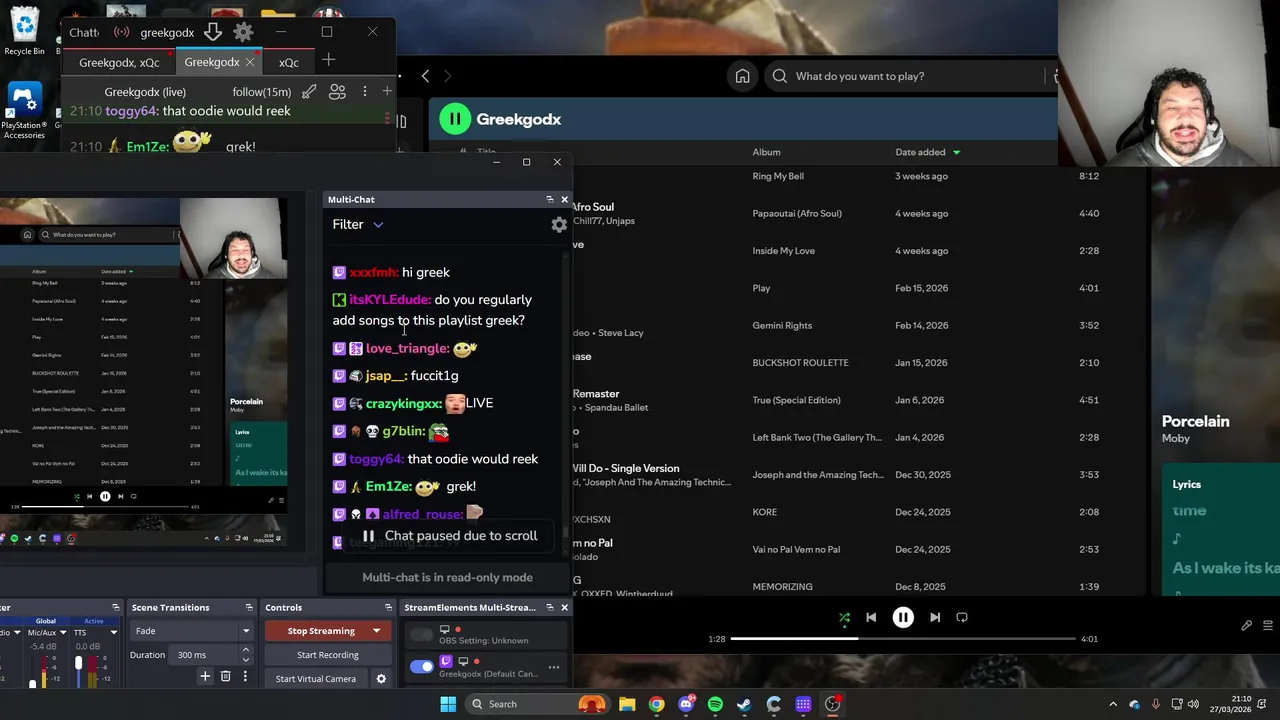The width and height of the screenshot is (1280, 720).
Task: Undock the Scene Transitions panel
Action: pos(249,607)
